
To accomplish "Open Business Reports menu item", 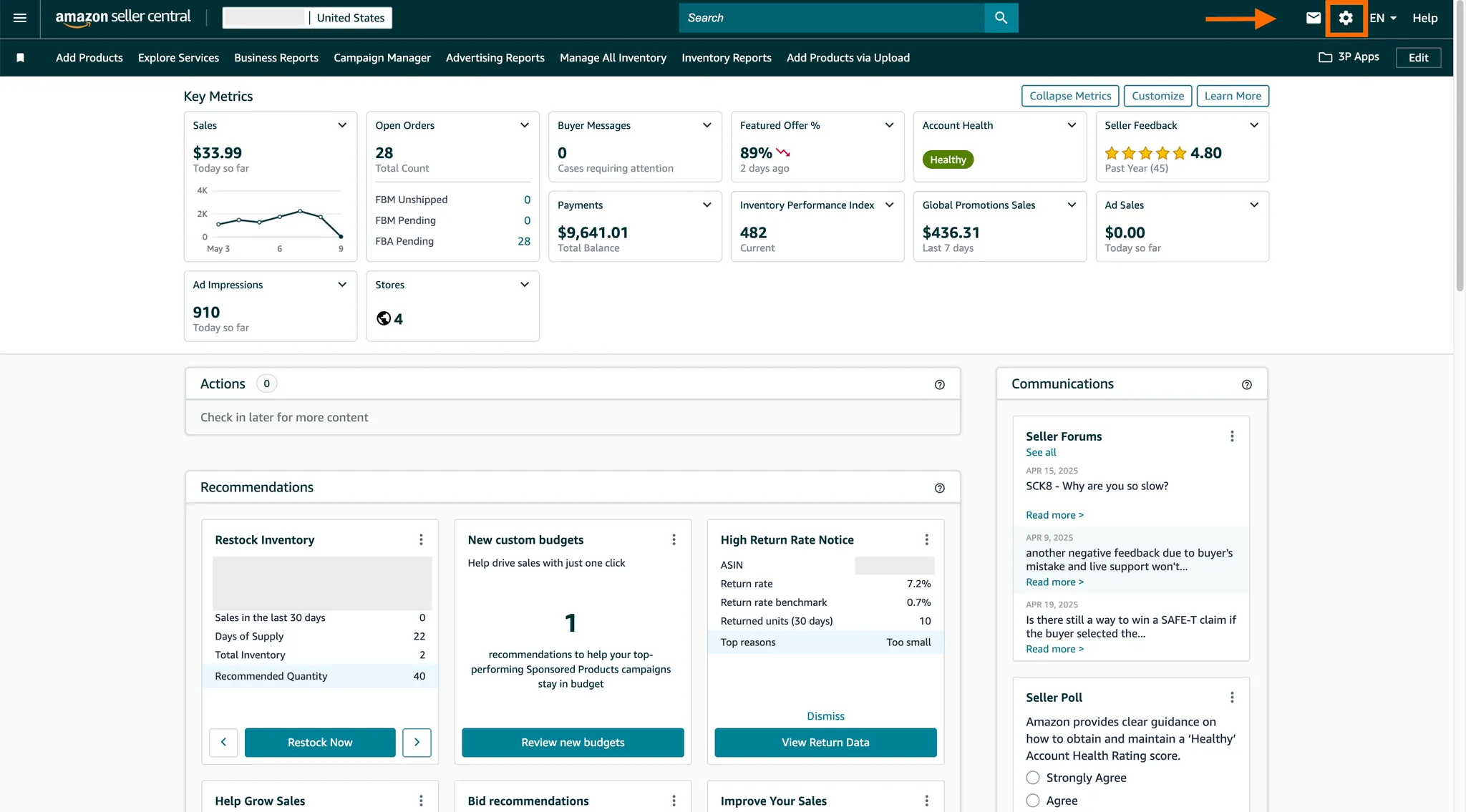I will pyautogui.click(x=276, y=58).
